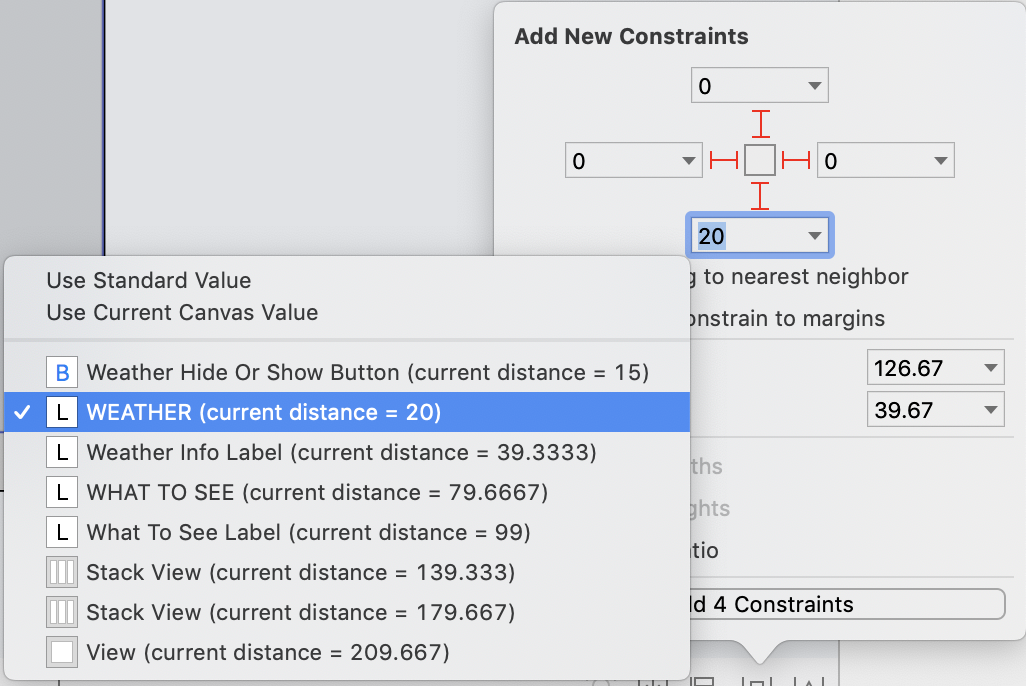Viewport: 1026px width, 686px height.
Task: Select the checked WEATHER menu entry
Action: 264,412
